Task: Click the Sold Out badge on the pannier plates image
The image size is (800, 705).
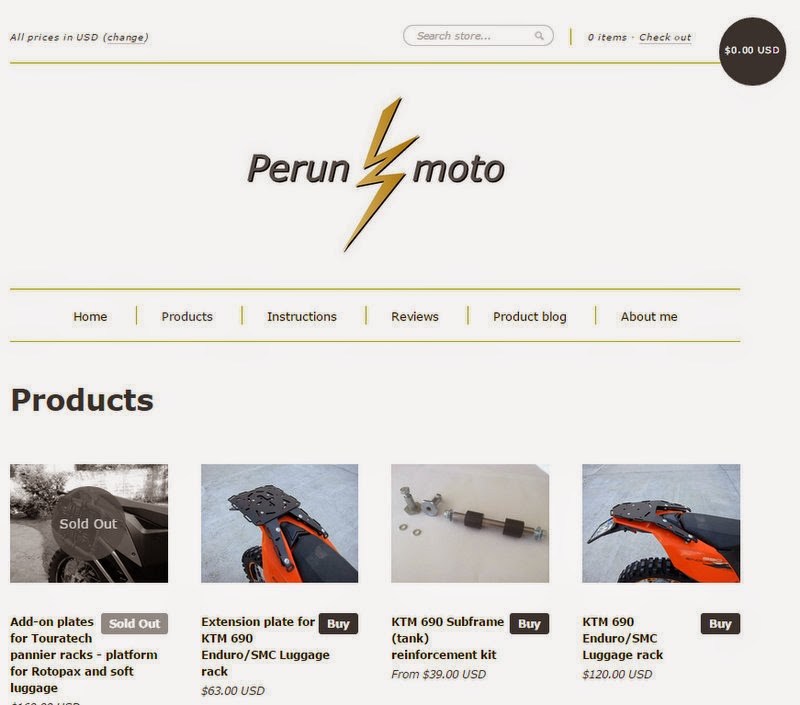Action: 88,523
